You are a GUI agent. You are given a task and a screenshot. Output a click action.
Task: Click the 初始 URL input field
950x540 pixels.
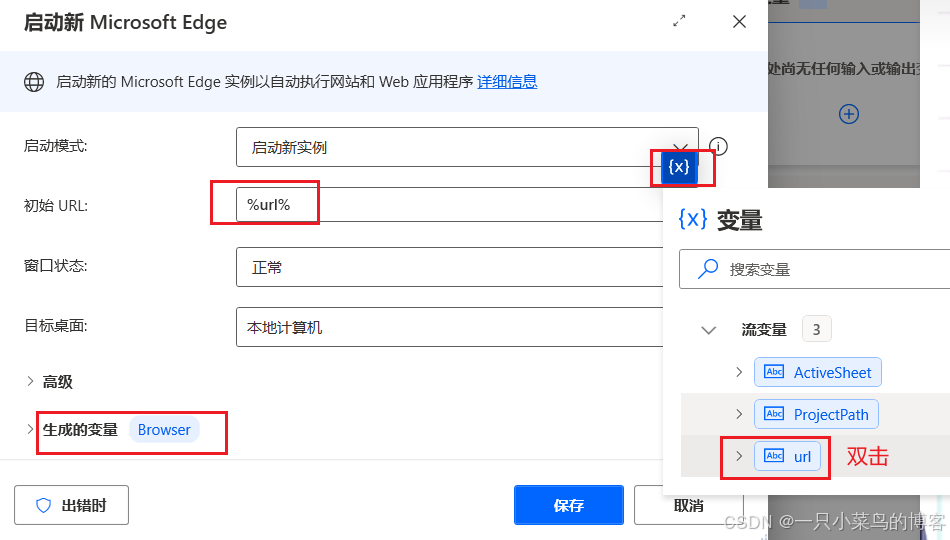coord(450,205)
